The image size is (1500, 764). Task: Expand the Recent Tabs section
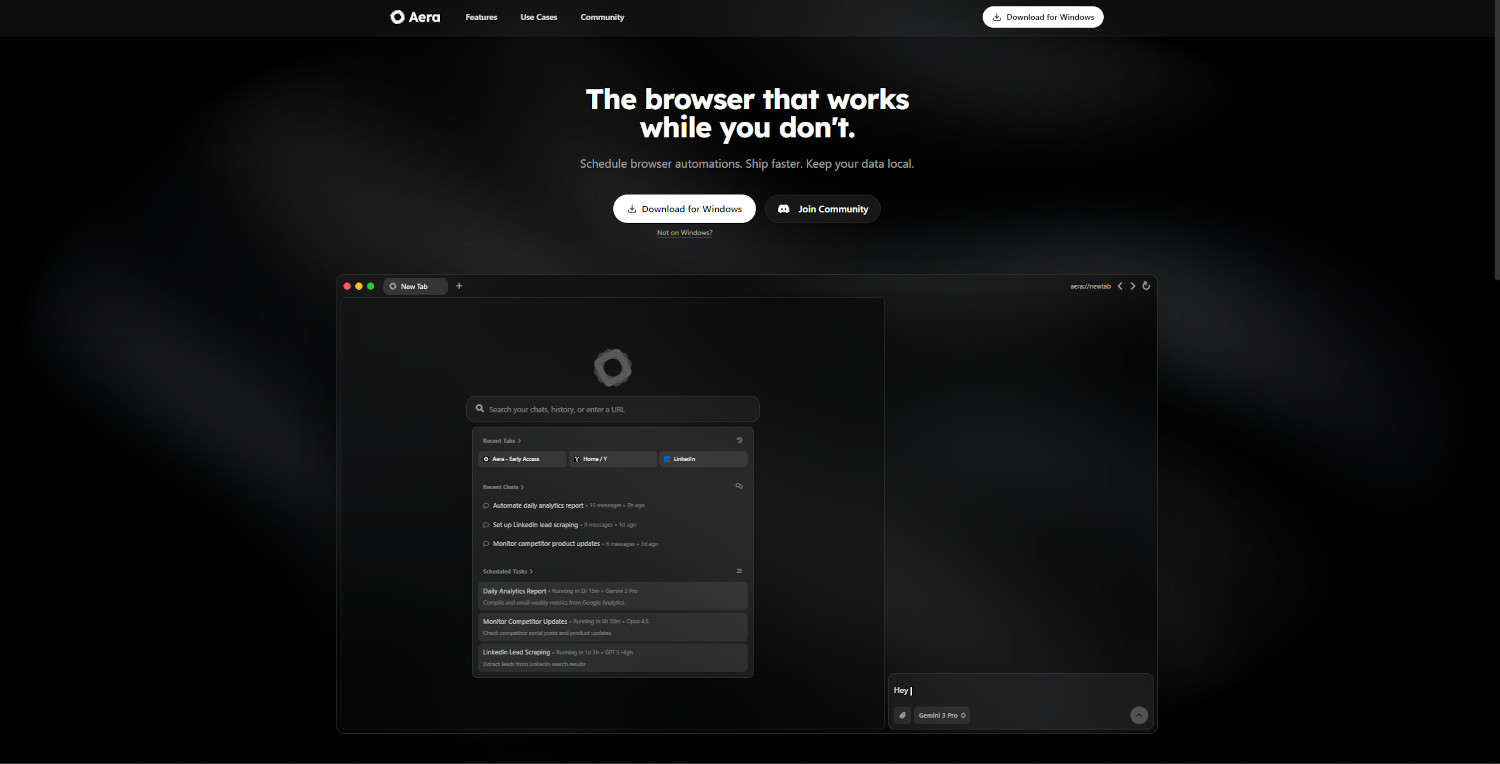point(502,440)
